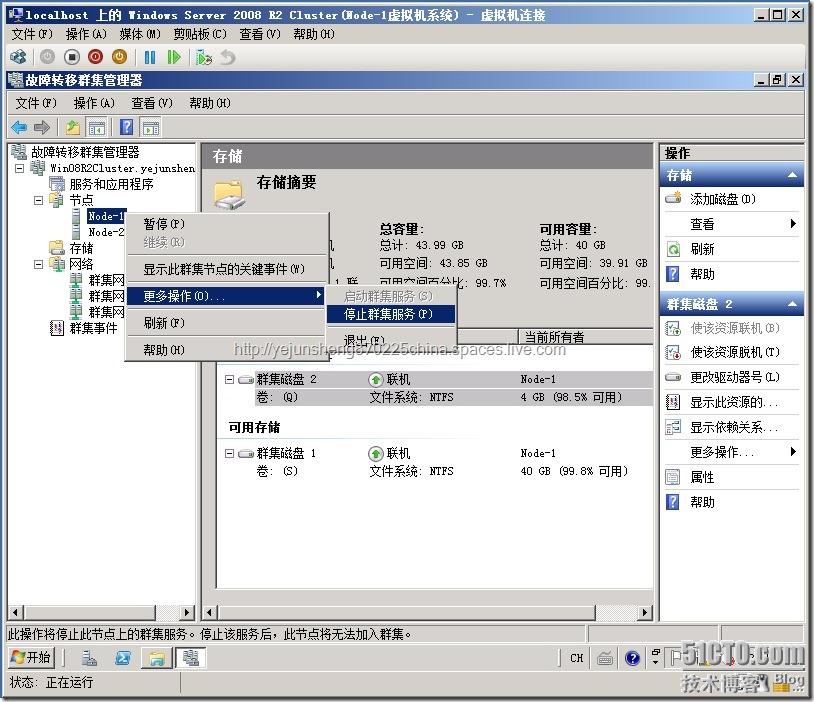The width and height of the screenshot is (814, 702).
Task: Click Show/Hide action pane icon
Action: point(151,127)
